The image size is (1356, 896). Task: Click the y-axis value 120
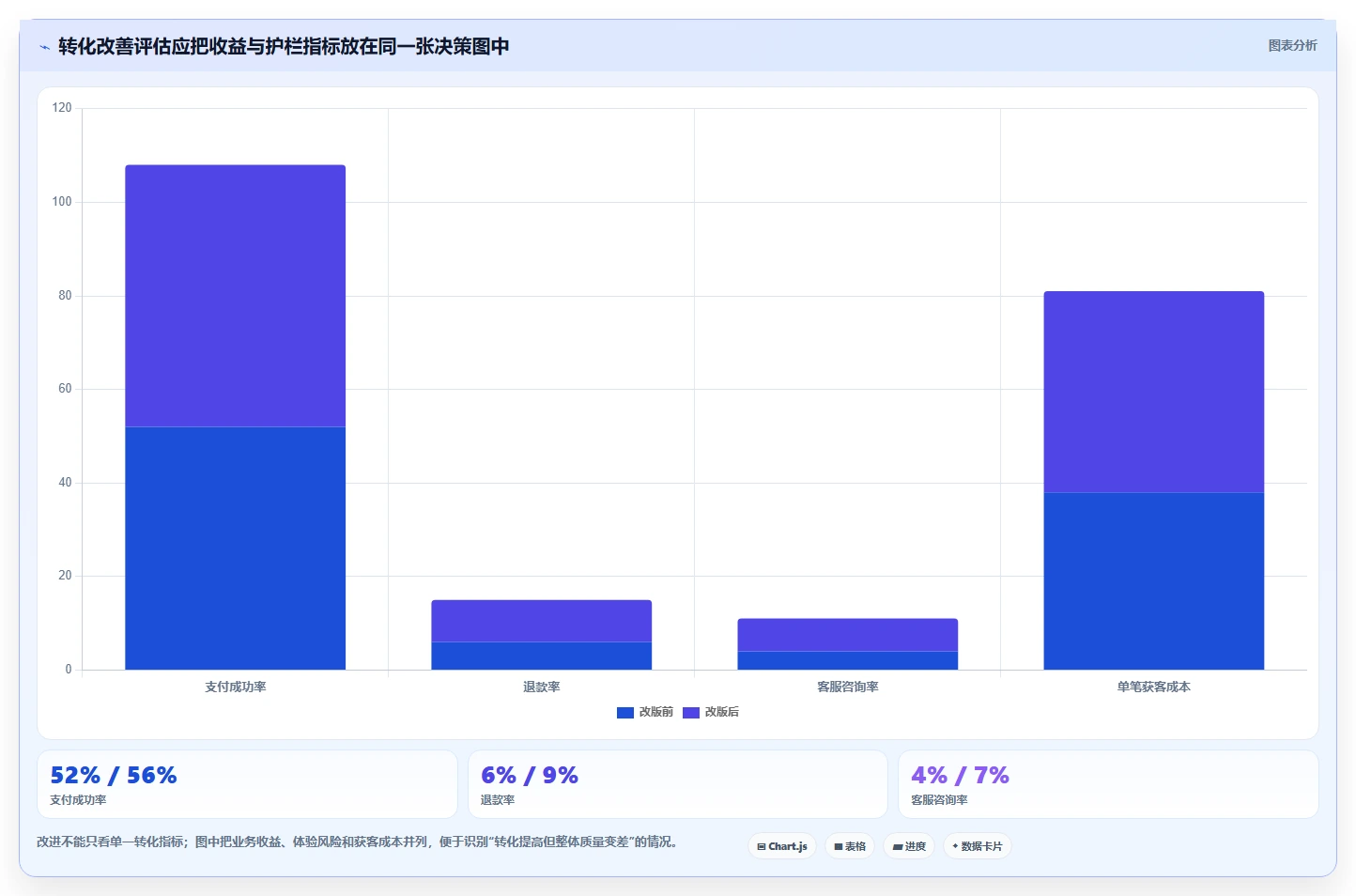coord(62,108)
